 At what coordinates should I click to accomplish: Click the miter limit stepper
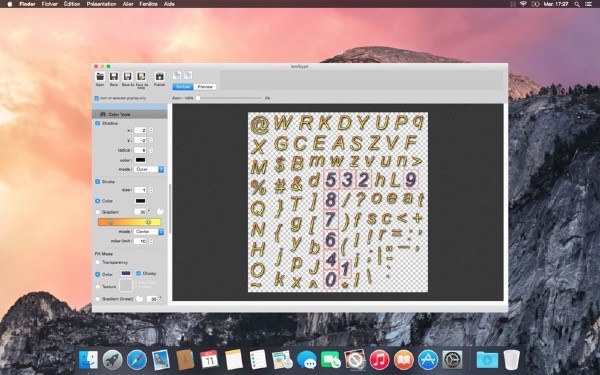[151, 241]
